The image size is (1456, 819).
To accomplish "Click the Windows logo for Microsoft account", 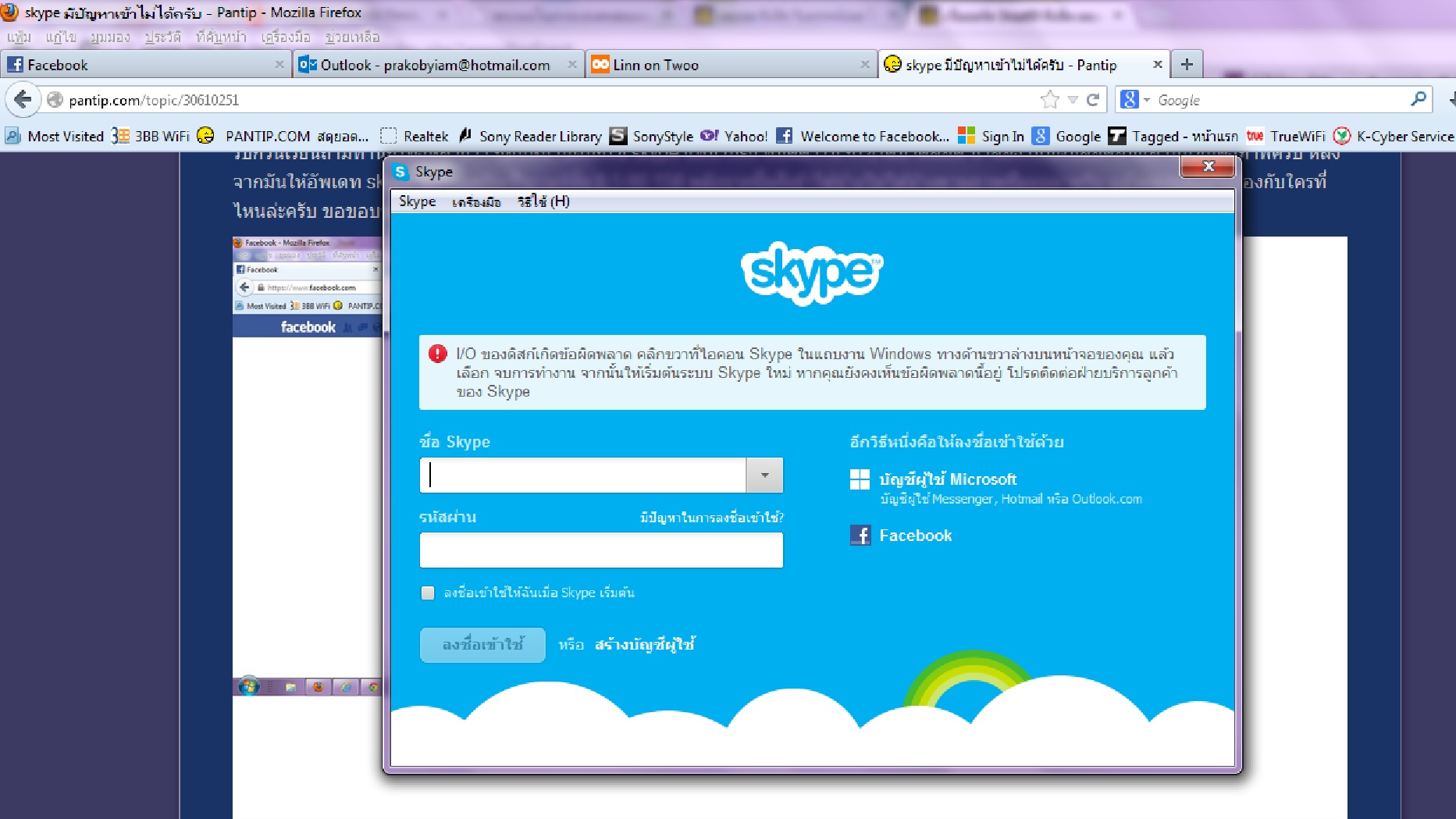I will [860, 479].
